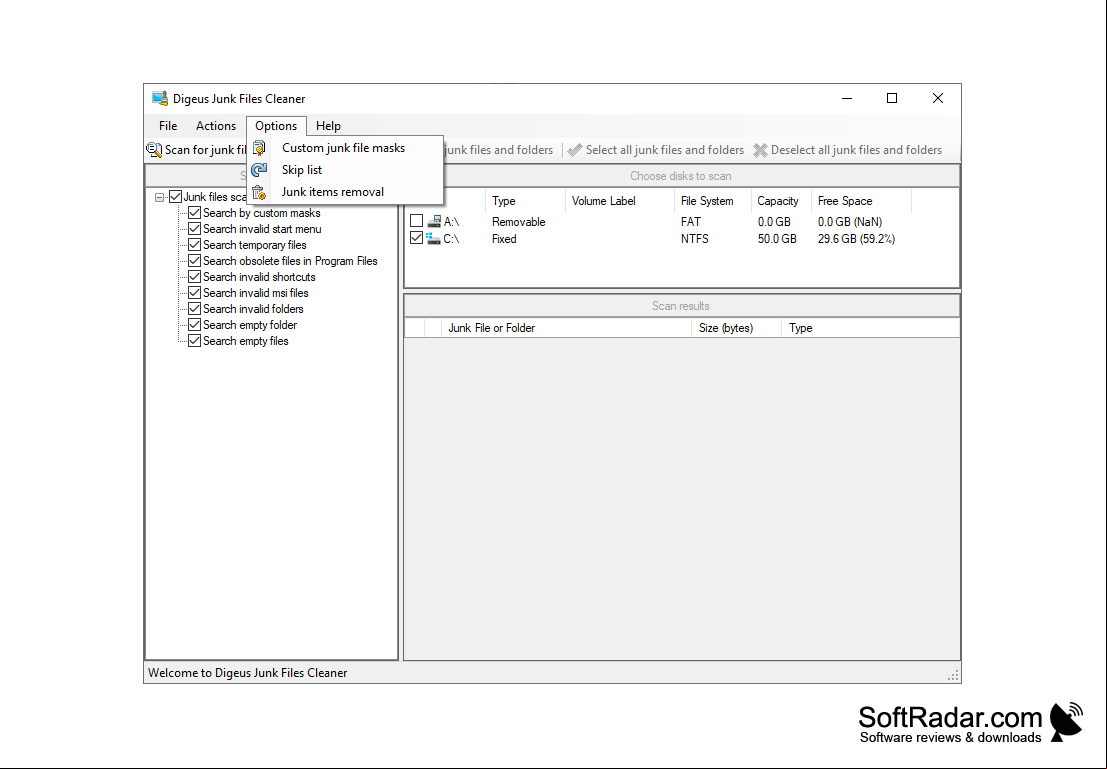Check the A:\ drive checkbox
Viewport: 1107px width, 769px height.
tap(417, 221)
